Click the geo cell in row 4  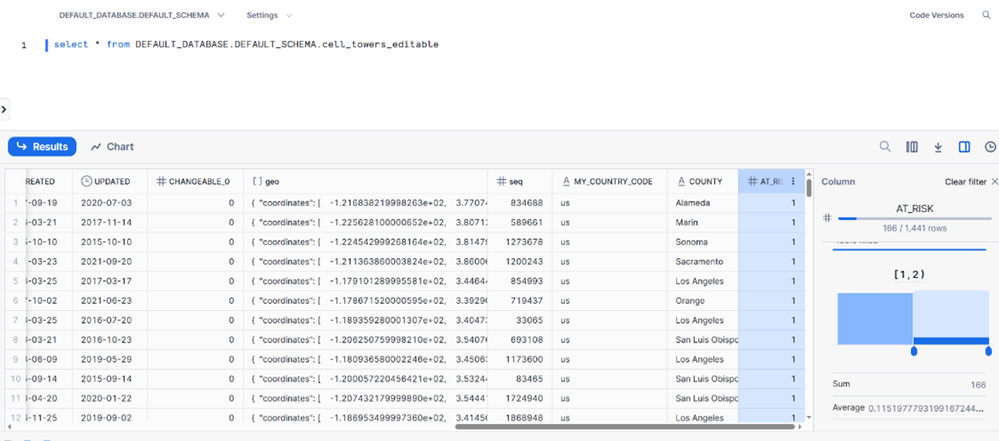click(x=365, y=261)
